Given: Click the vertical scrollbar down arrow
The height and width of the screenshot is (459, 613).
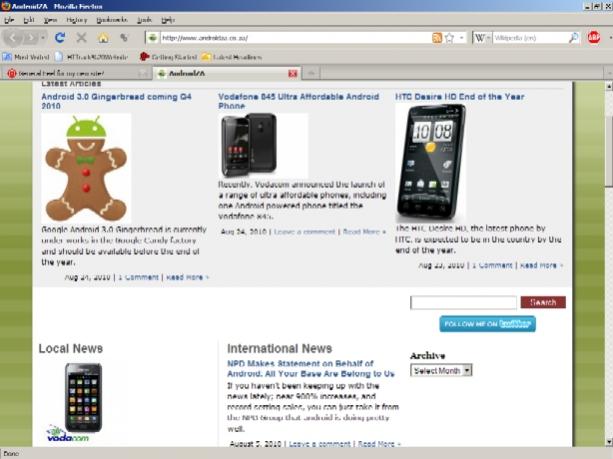Looking at the screenshot, I should (x=609, y=442).
